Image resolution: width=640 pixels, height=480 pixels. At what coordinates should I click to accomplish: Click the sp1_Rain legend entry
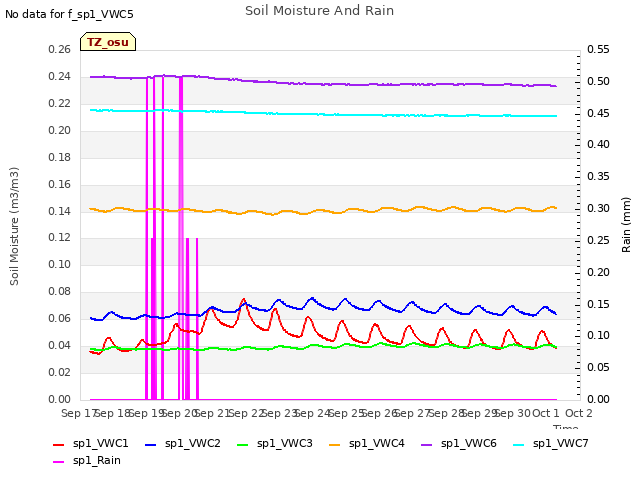[87, 460]
